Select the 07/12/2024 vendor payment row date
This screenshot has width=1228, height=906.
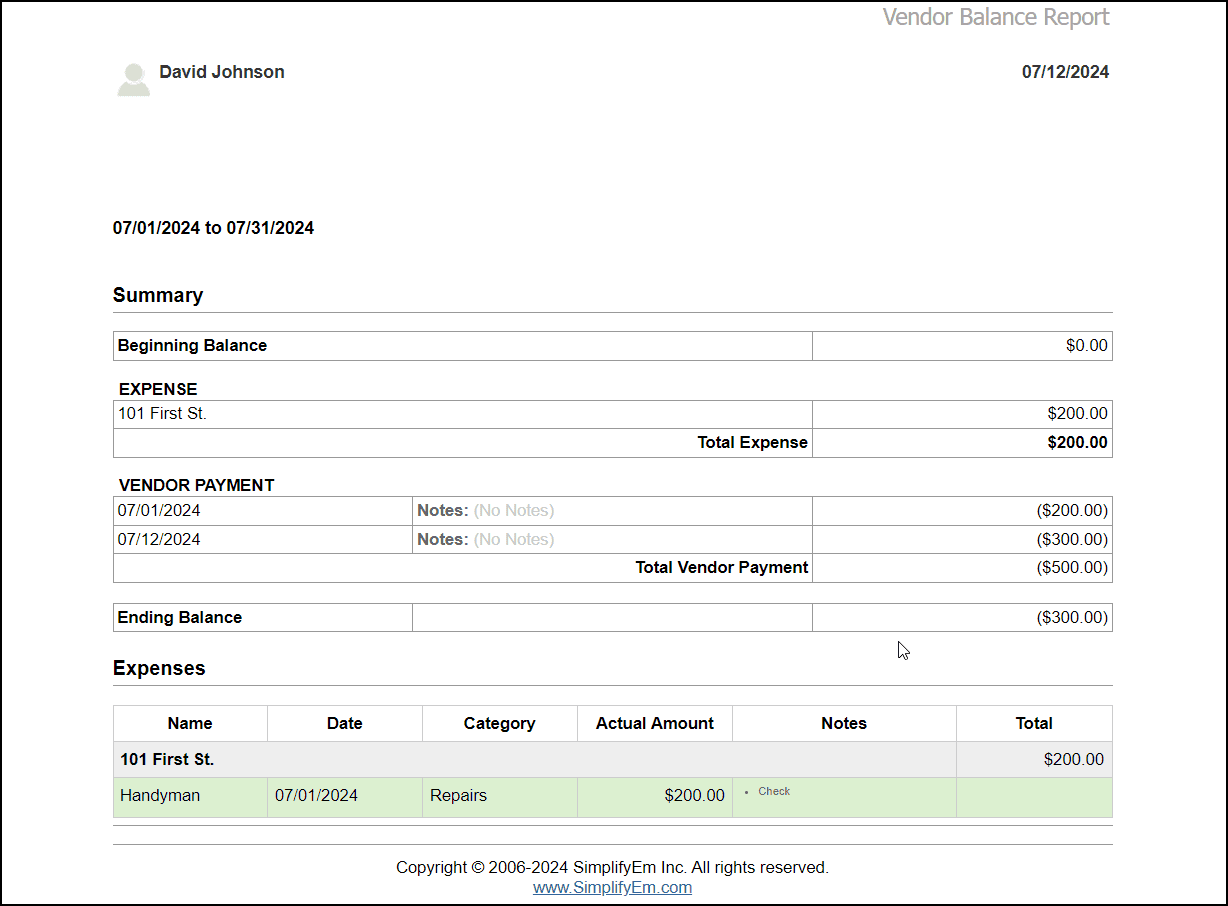click(159, 540)
